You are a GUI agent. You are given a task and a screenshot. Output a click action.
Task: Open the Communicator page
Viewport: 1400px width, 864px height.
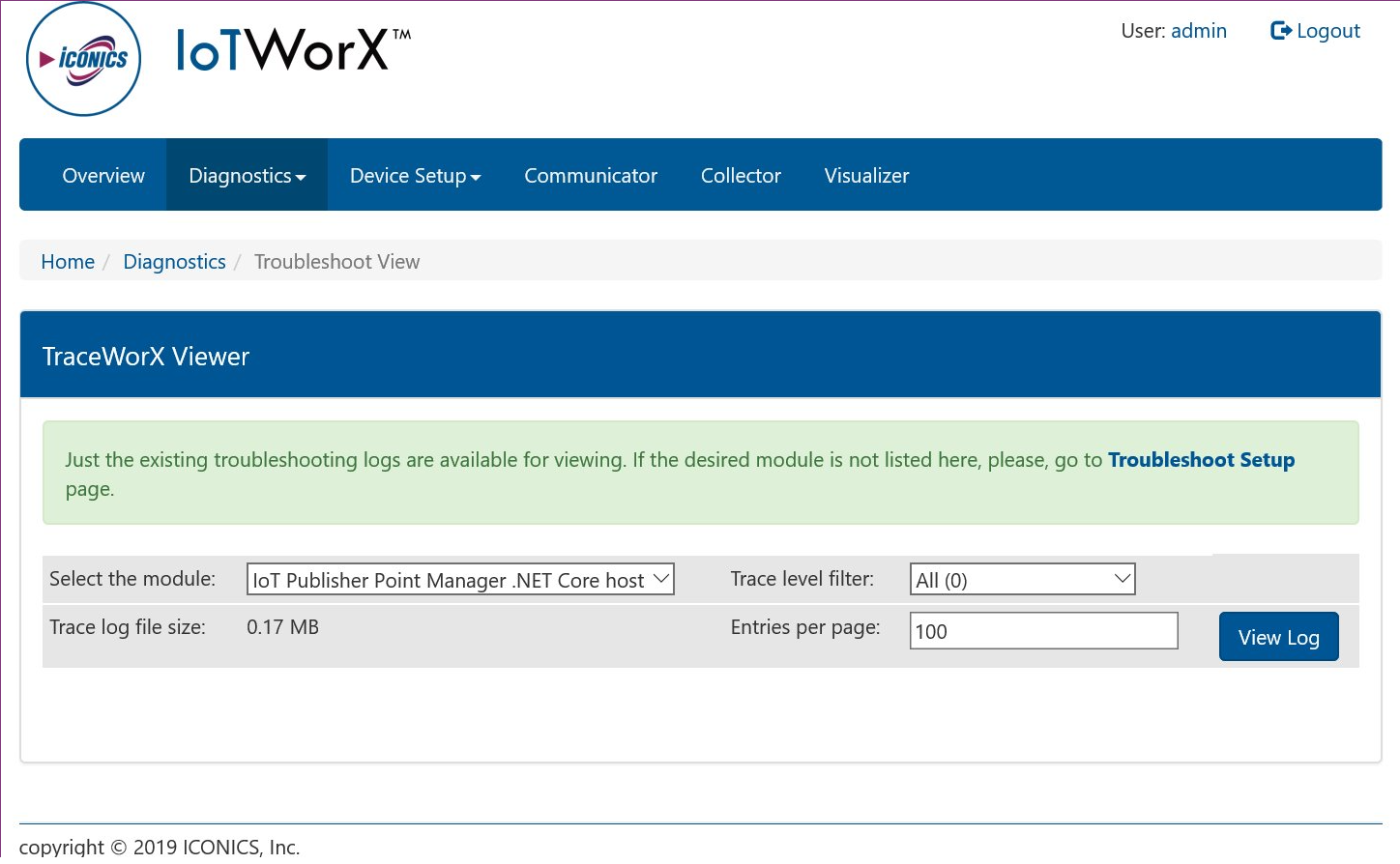(590, 176)
